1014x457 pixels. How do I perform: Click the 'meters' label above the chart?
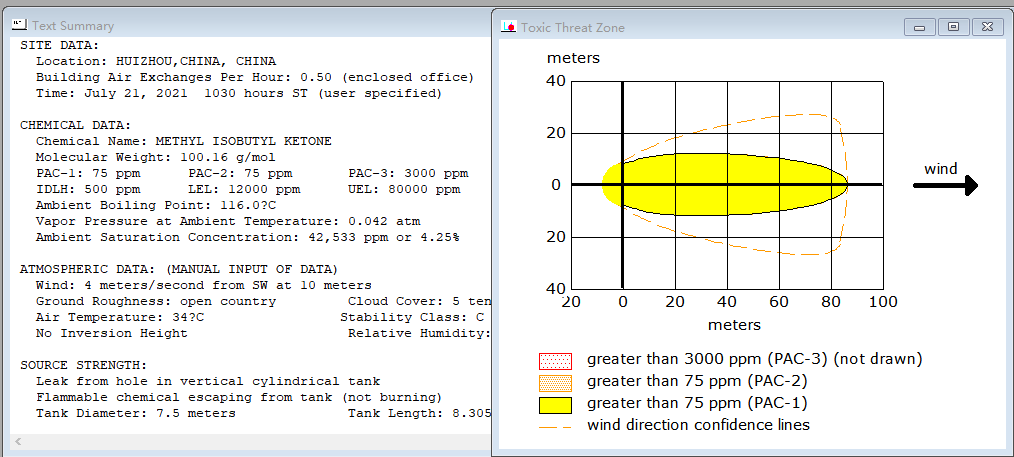574,58
